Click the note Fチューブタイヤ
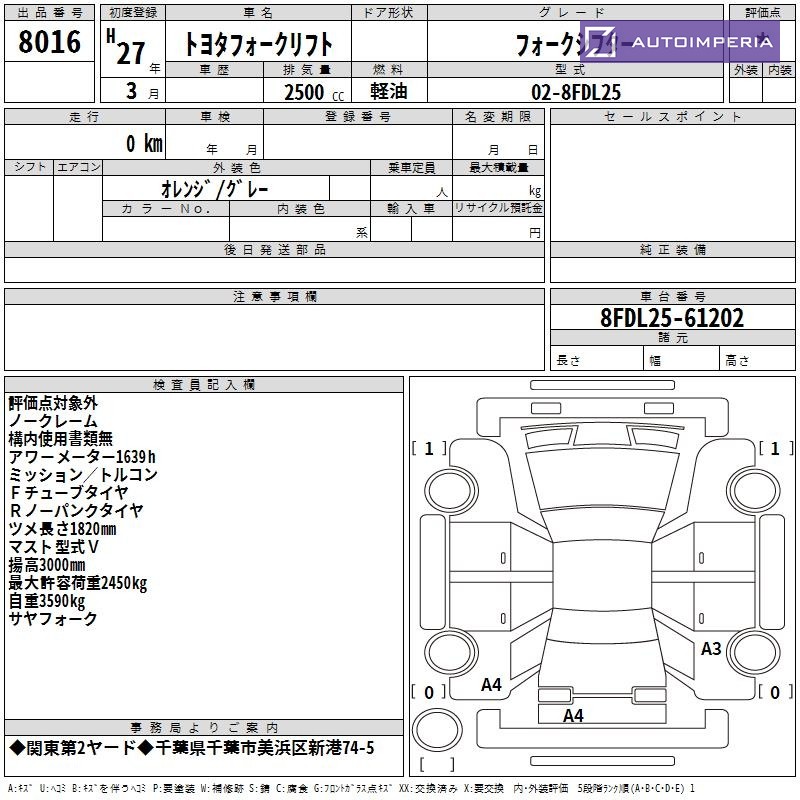This screenshot has width=800, height=800. tap(68, 492)
